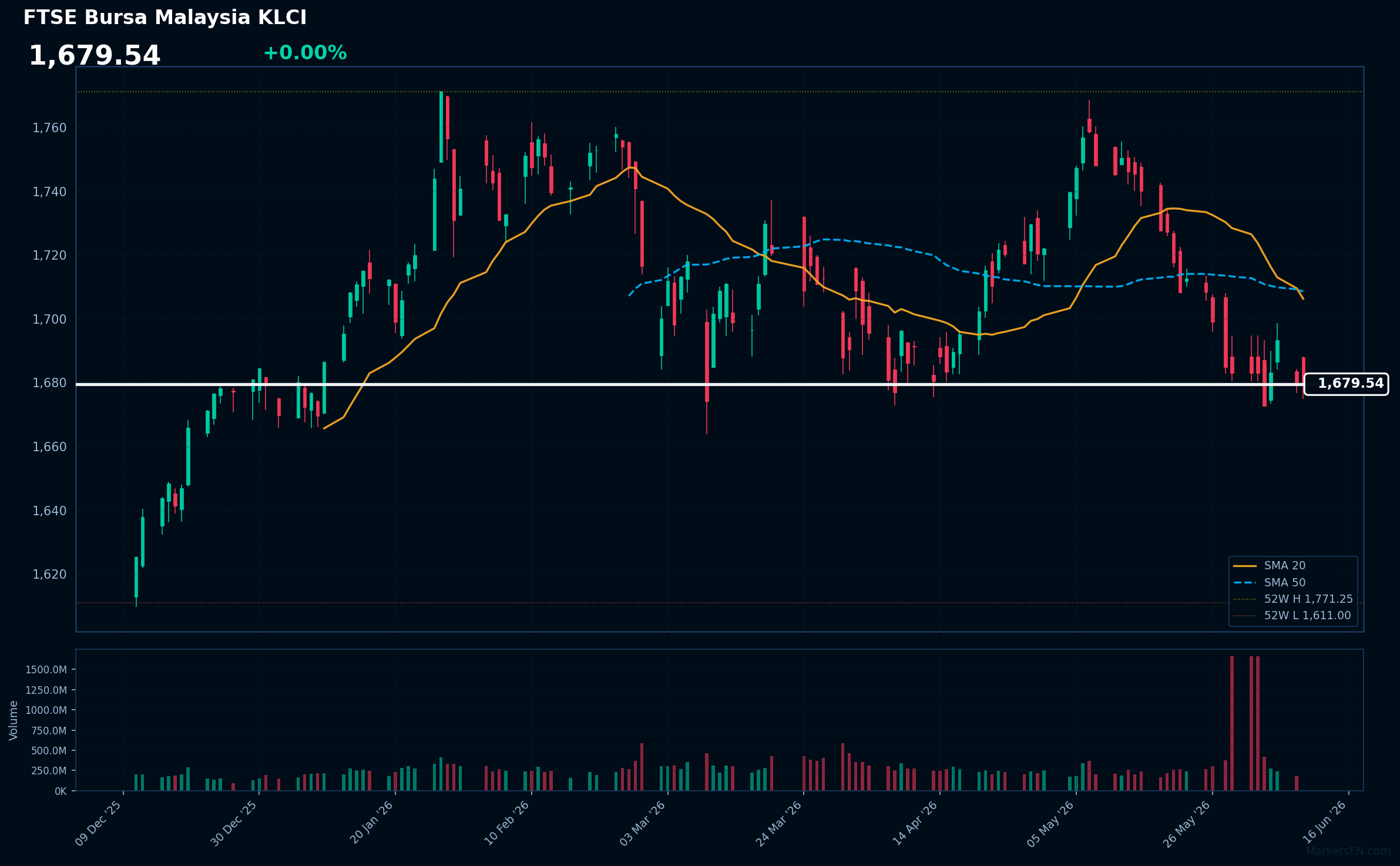Click the "SMA 20" legend label
The image size is (1400, 866).
[x=1285, y=566]
